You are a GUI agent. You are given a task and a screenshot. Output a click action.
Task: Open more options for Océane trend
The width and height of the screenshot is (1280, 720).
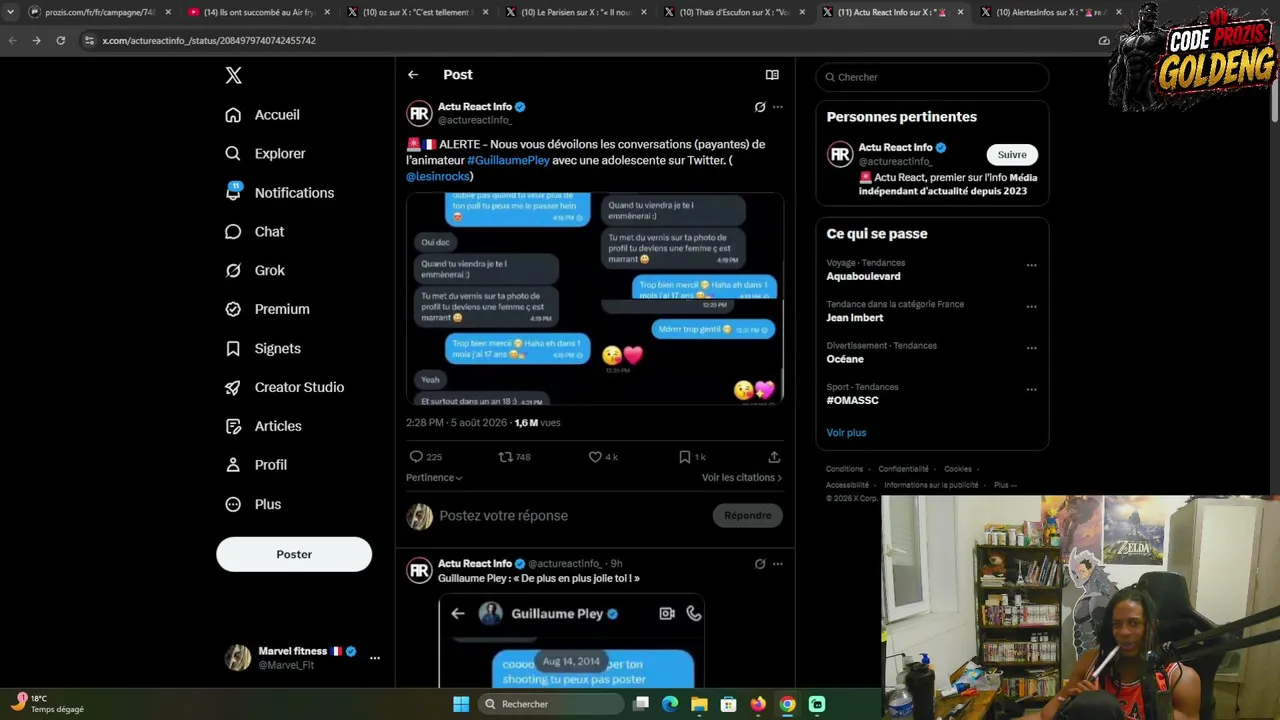(x=1031, y=348)
